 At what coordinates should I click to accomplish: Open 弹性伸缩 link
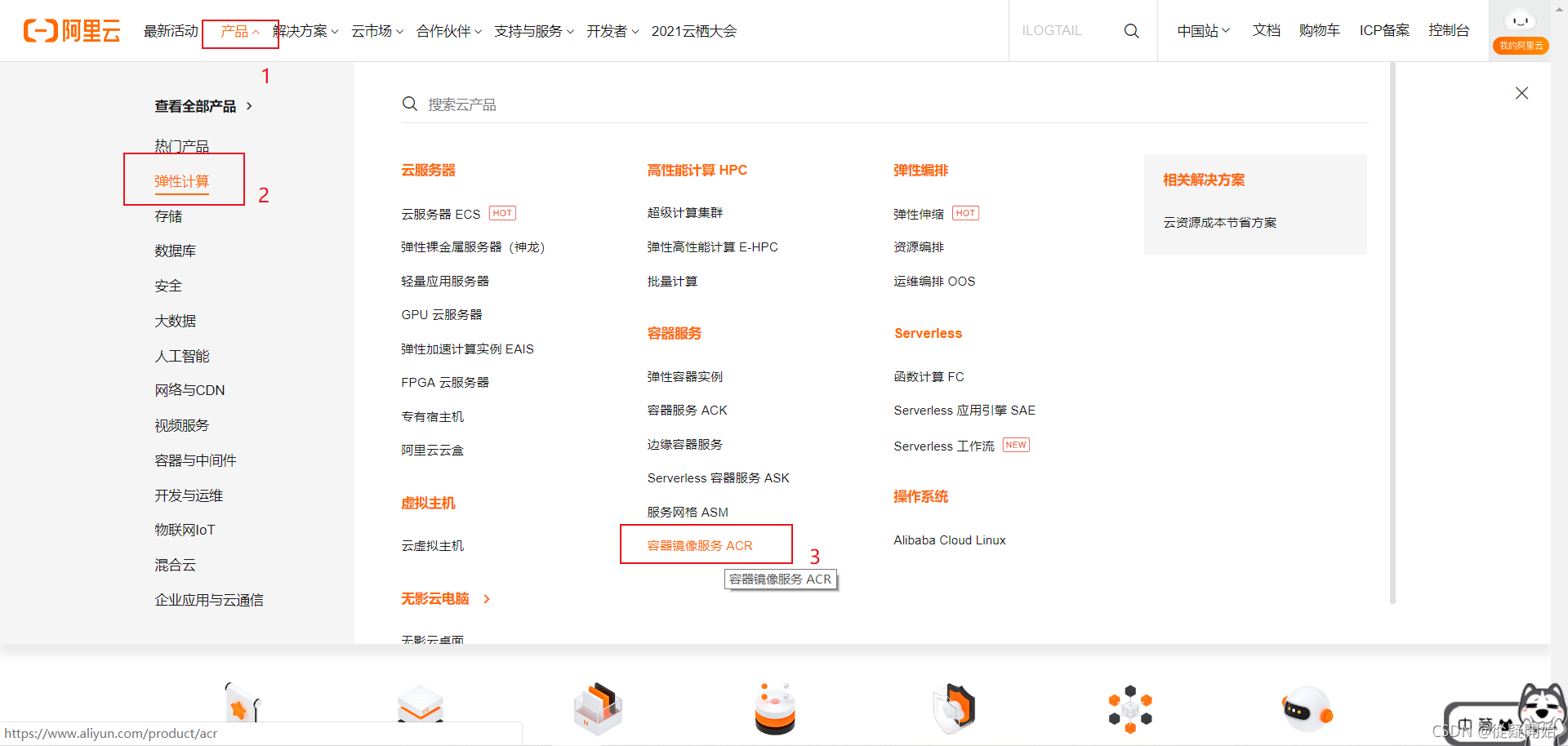(919, 214)
